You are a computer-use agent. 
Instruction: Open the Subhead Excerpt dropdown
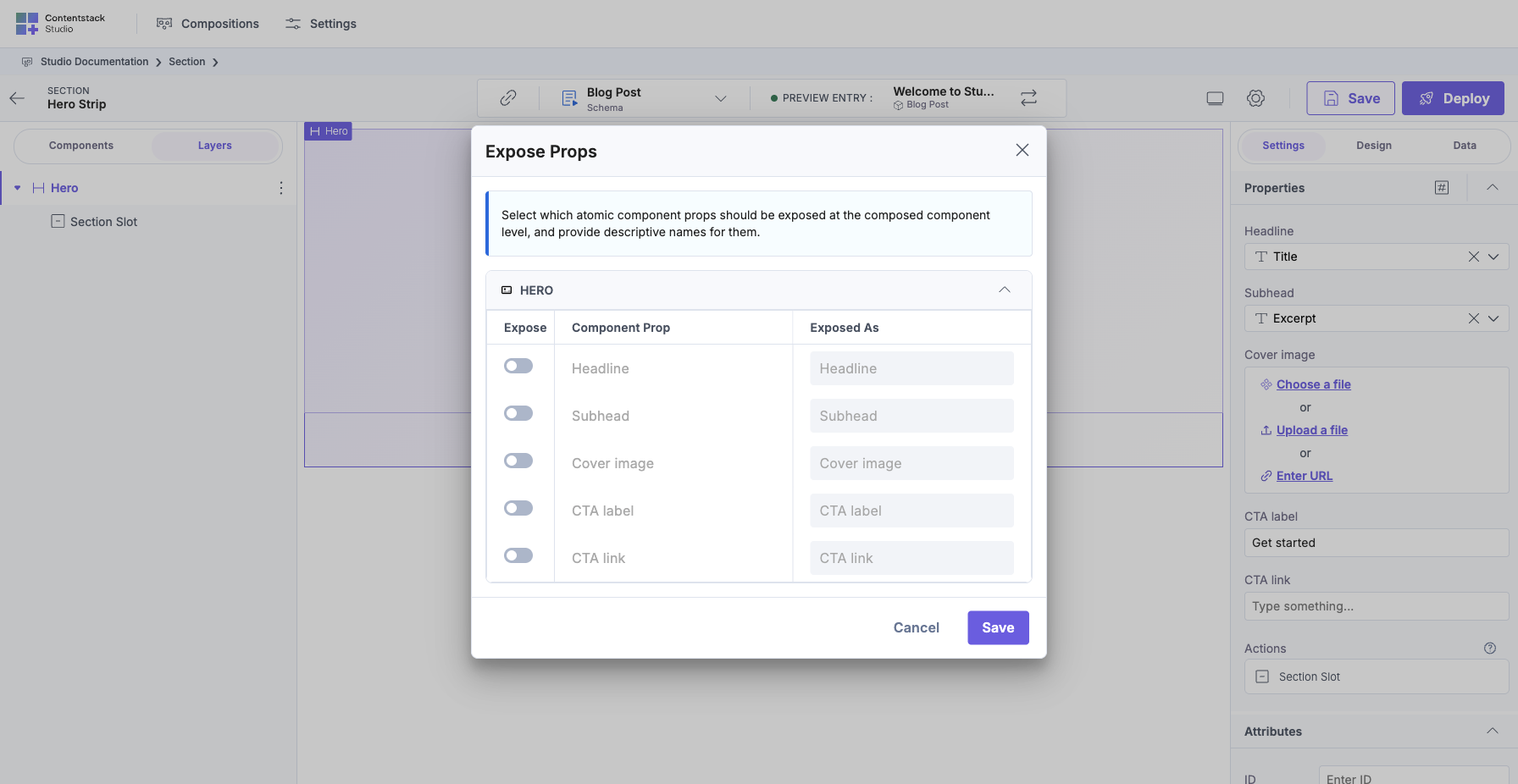(x=1494, y=318)
